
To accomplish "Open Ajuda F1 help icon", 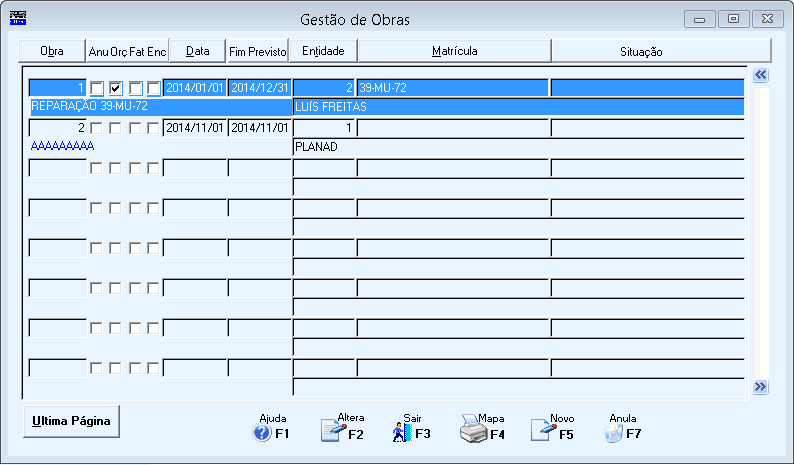I will tap(262, 433).
